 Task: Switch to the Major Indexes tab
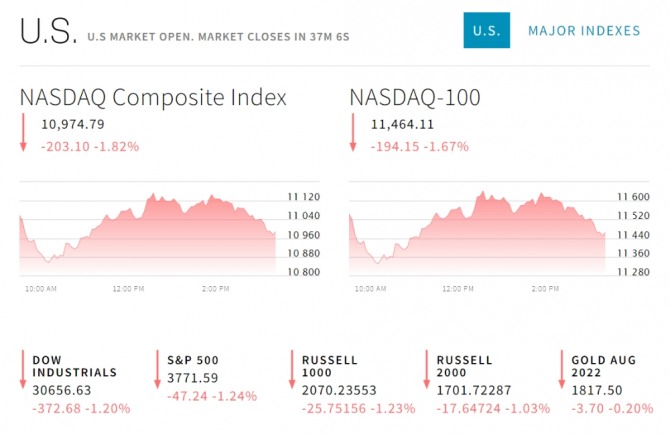pos(584,31)
